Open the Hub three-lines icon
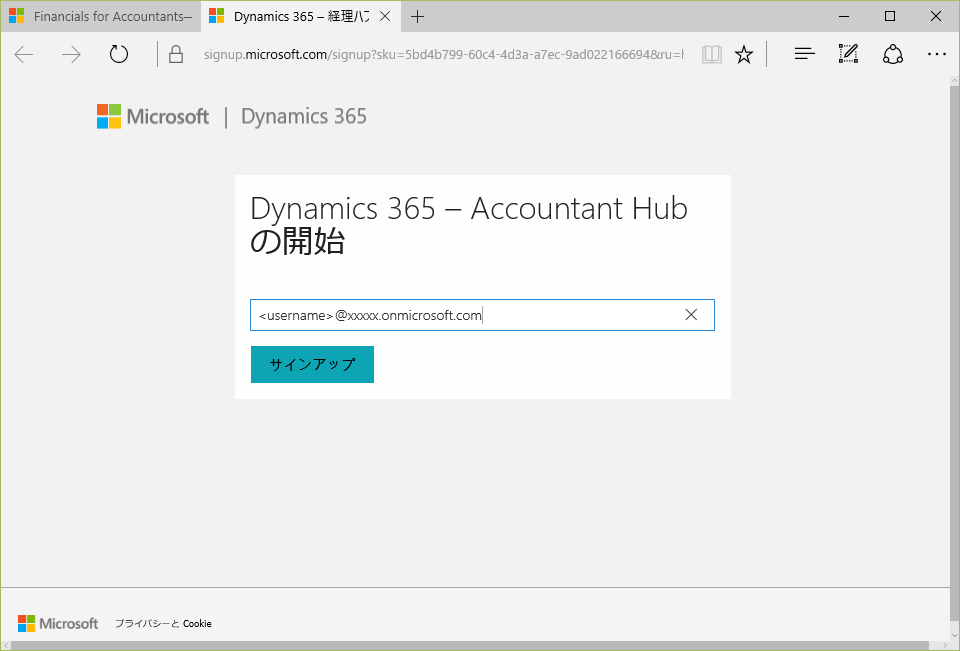Viewport: 960px width, 651px height. (804, 55)
